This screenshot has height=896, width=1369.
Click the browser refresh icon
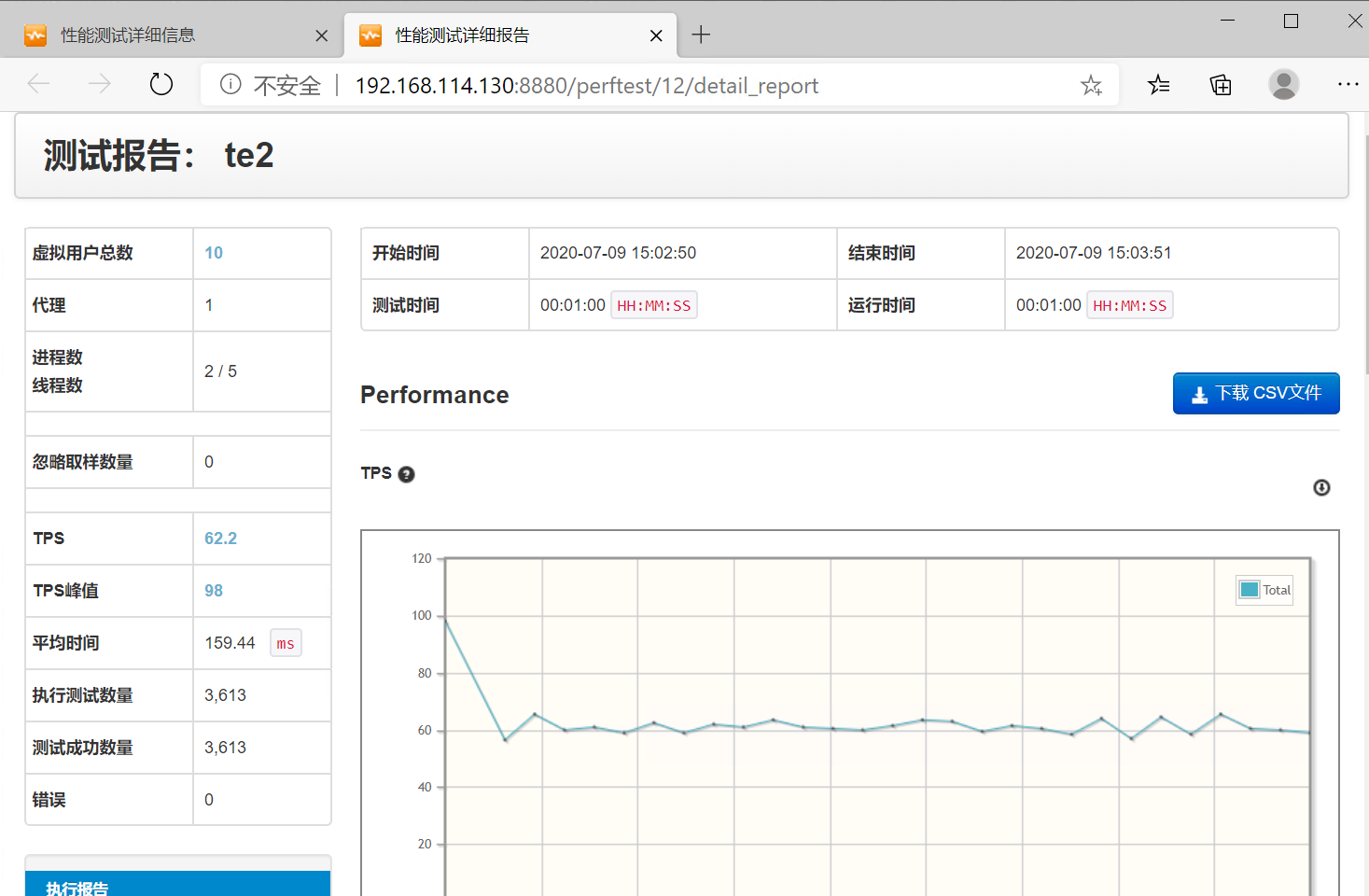pyautogui.click(x=161, y=85)
